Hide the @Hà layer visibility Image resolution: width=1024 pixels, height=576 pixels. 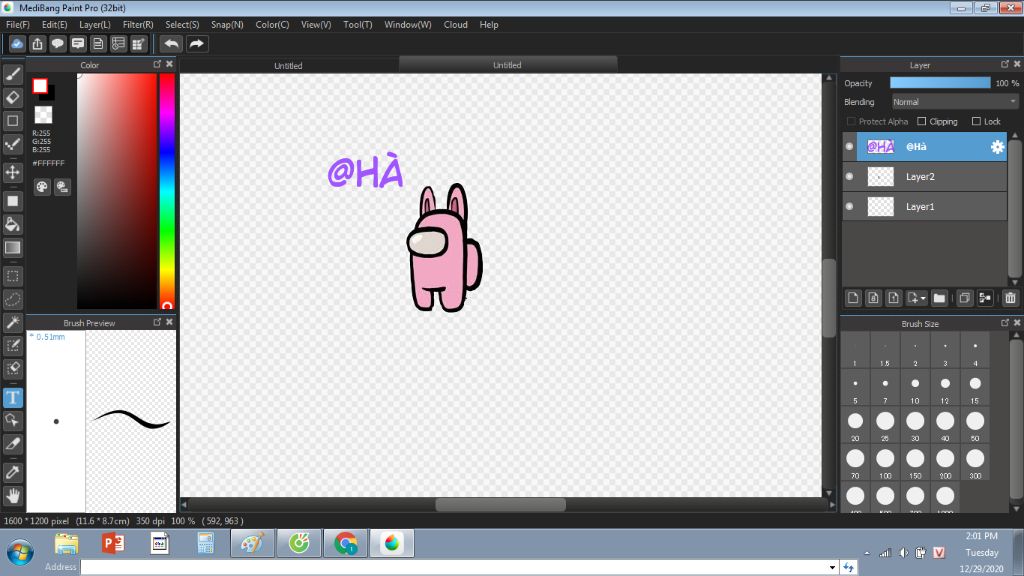click(849, 146)
